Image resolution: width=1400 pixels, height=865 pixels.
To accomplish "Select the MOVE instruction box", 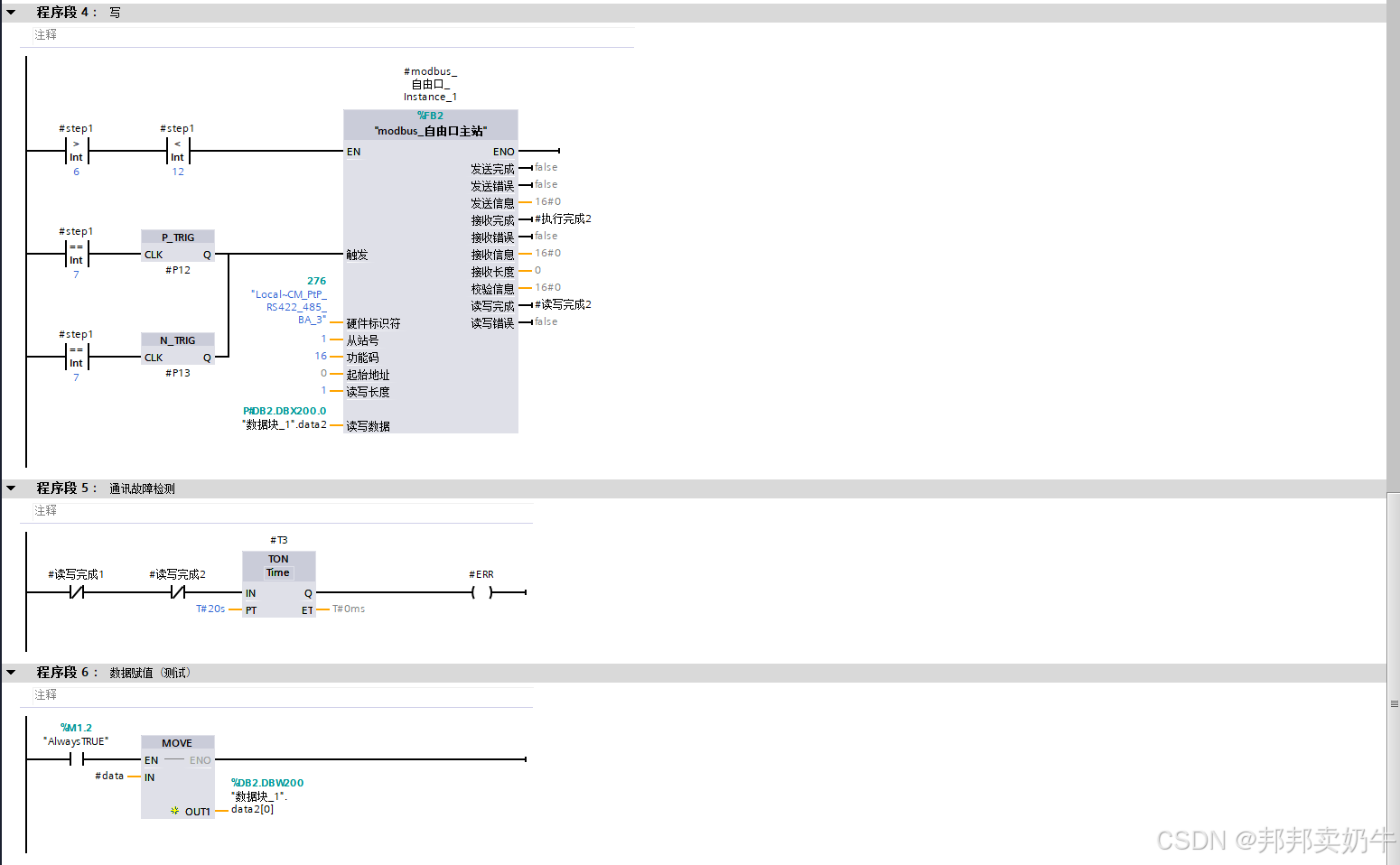I will click(x=178, y=777).
